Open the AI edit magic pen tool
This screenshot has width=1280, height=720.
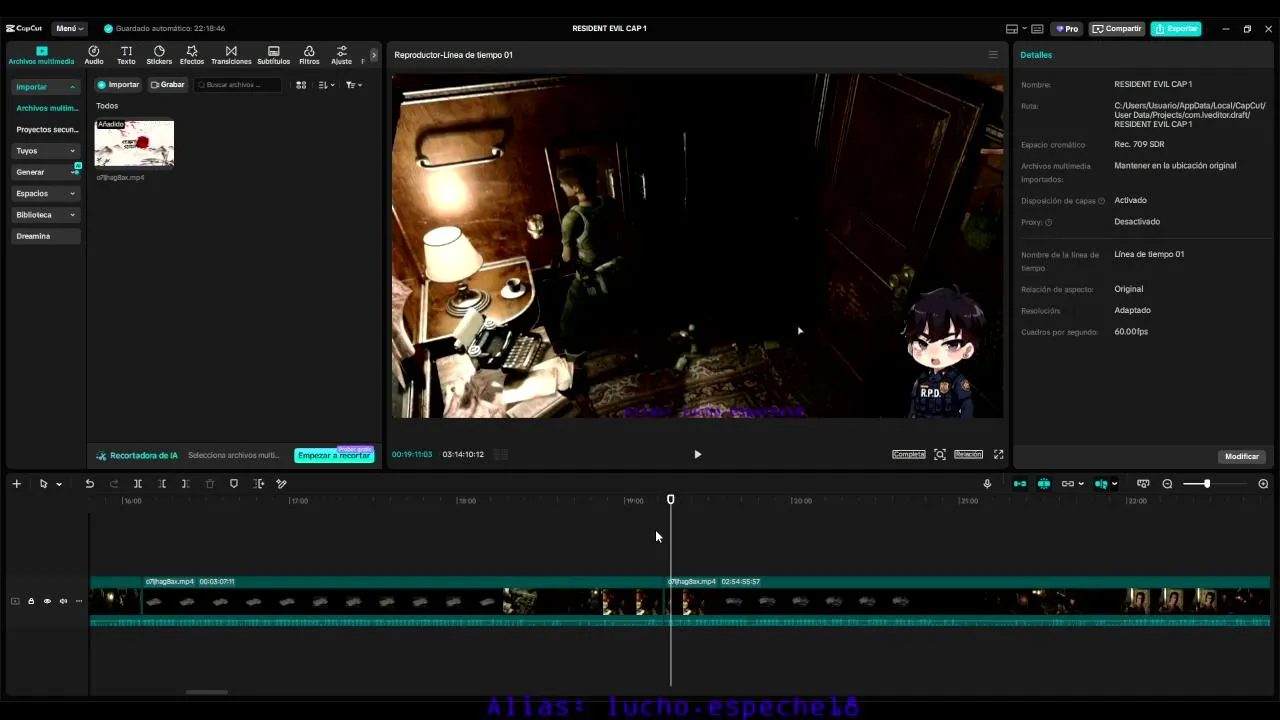(282, 484)
